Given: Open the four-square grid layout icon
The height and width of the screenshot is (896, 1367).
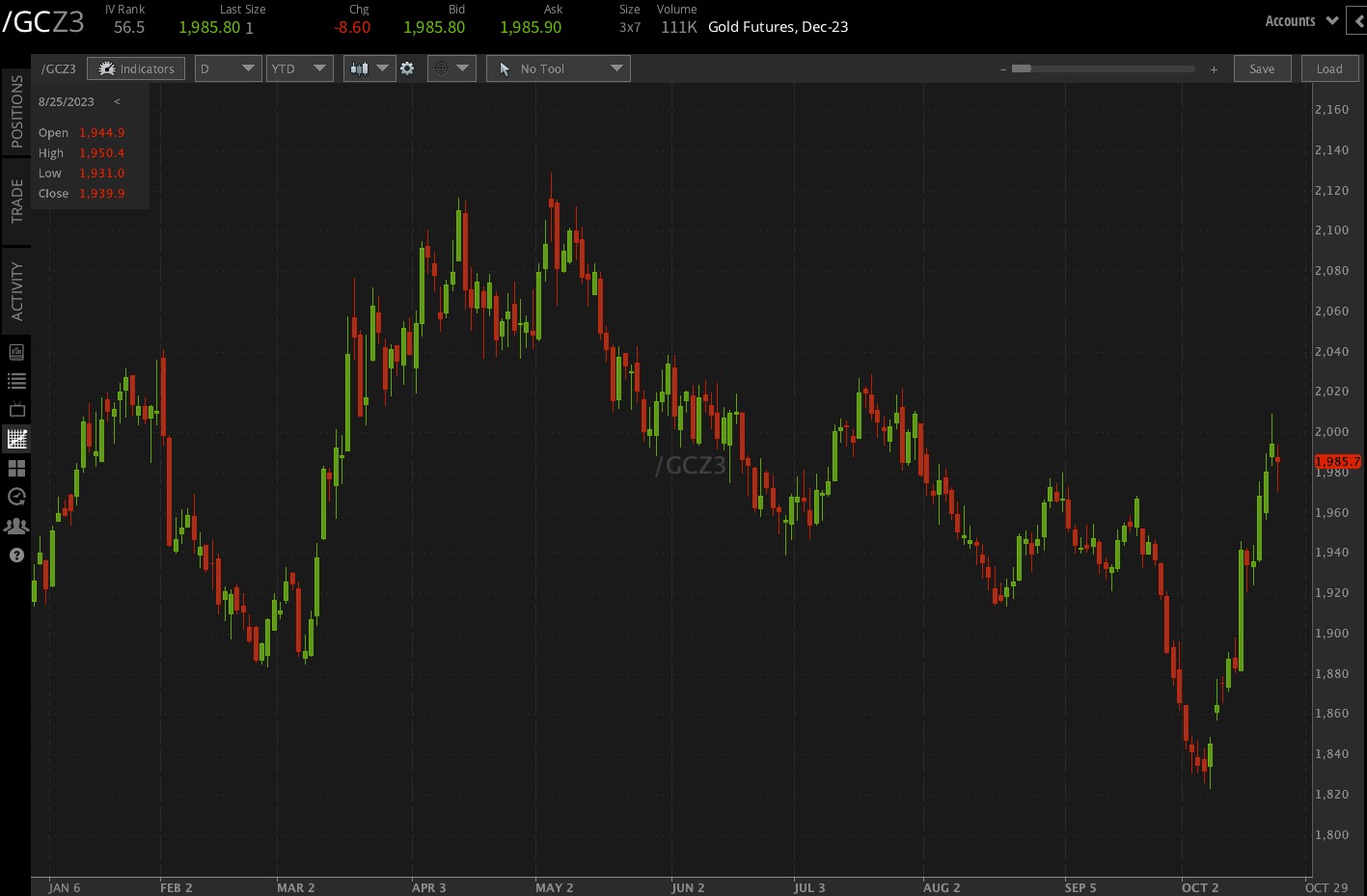Looking at the screenshot, I should (16, 469).
